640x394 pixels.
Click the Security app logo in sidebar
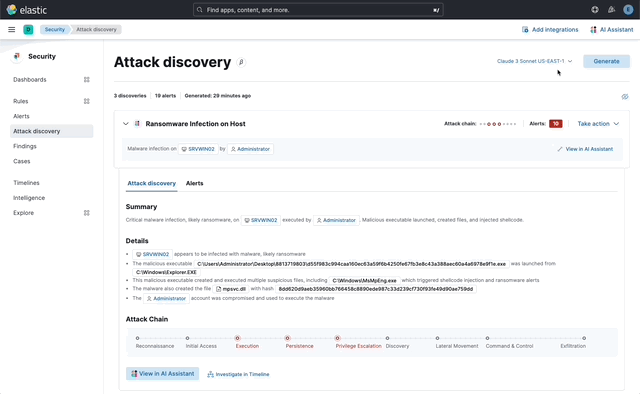pyautogui.click(x=17, y=56)
